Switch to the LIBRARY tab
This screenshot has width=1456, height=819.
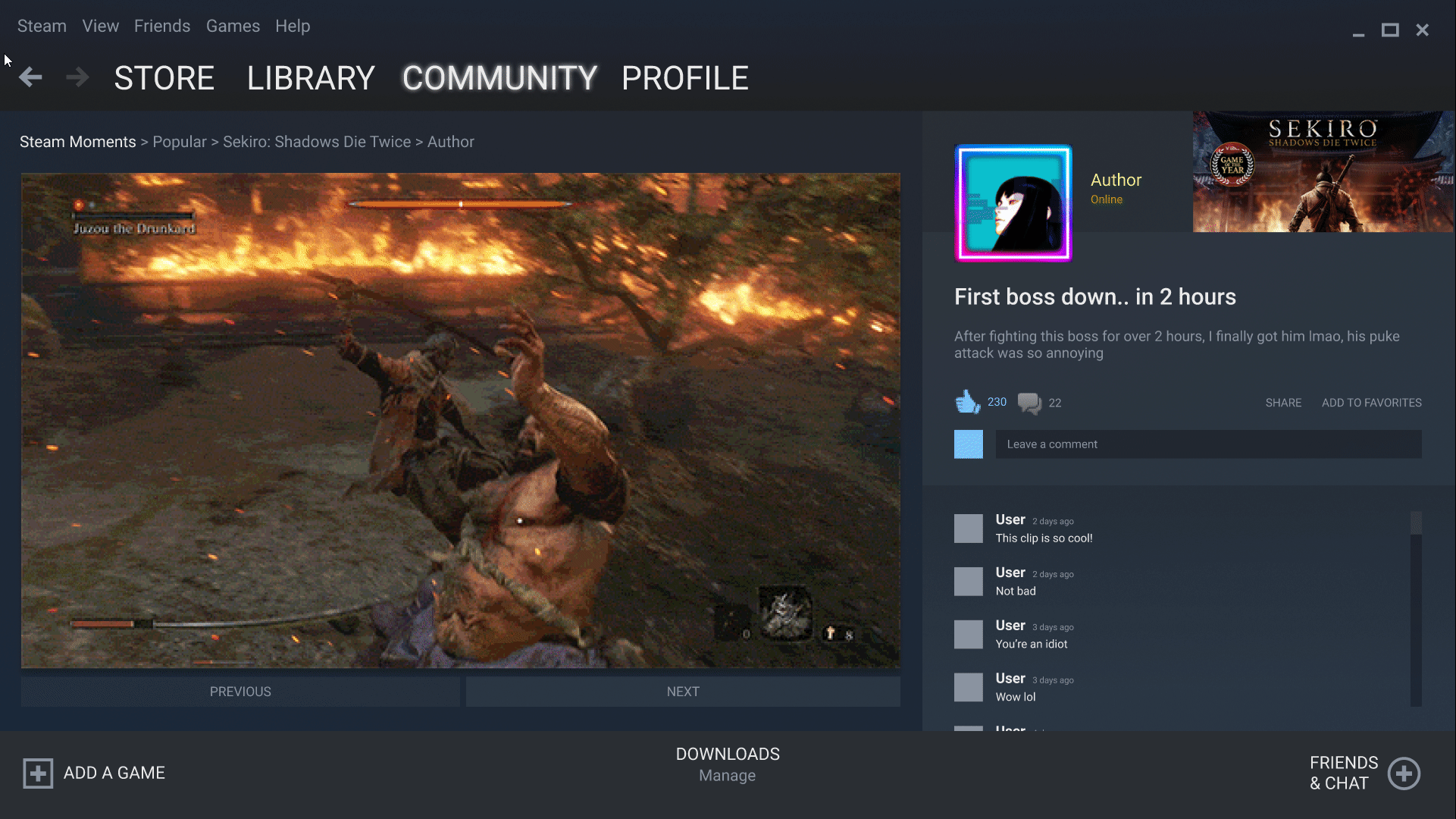click(x=311, y=78)
